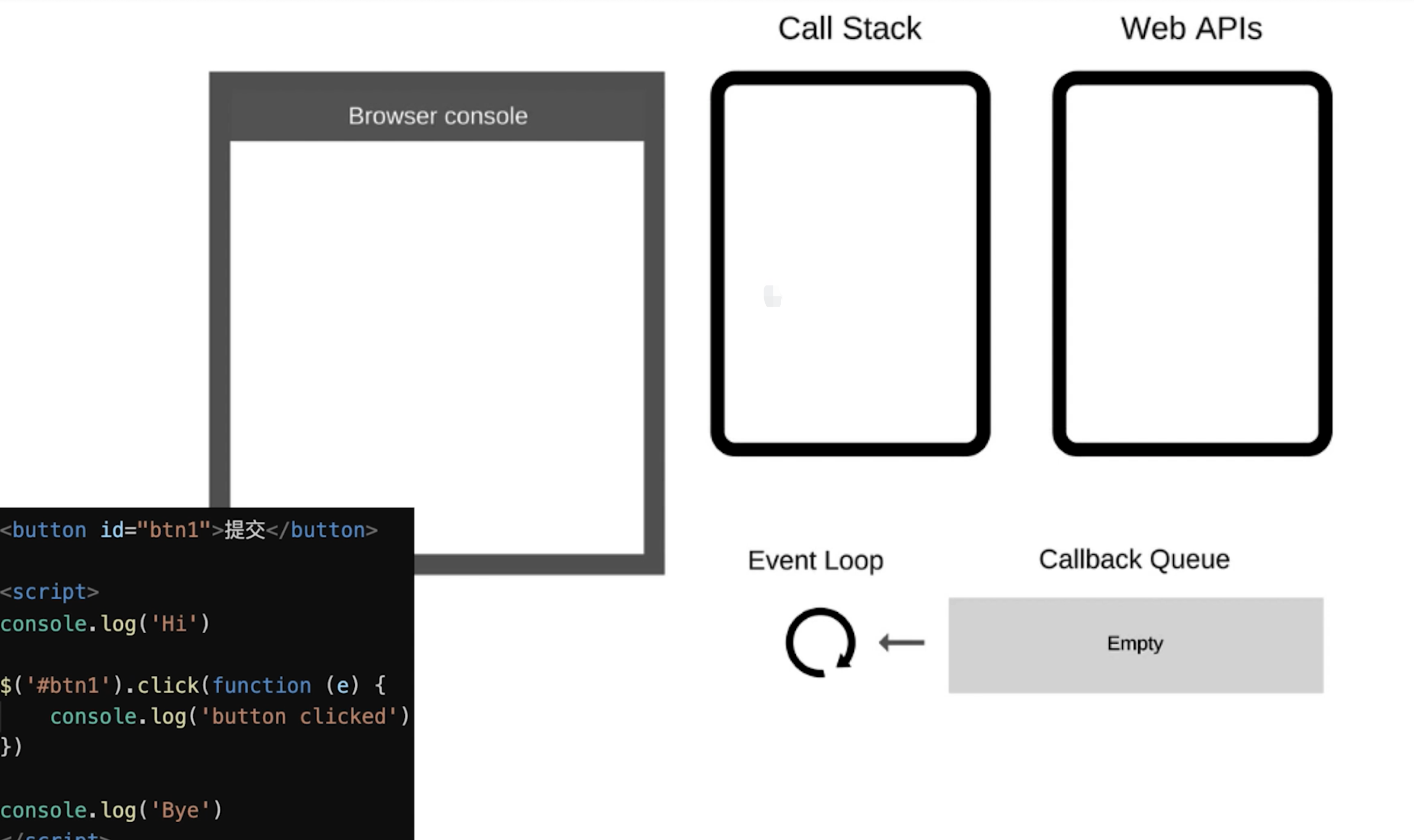Click the Browser console header bar

tap(437, 116)
